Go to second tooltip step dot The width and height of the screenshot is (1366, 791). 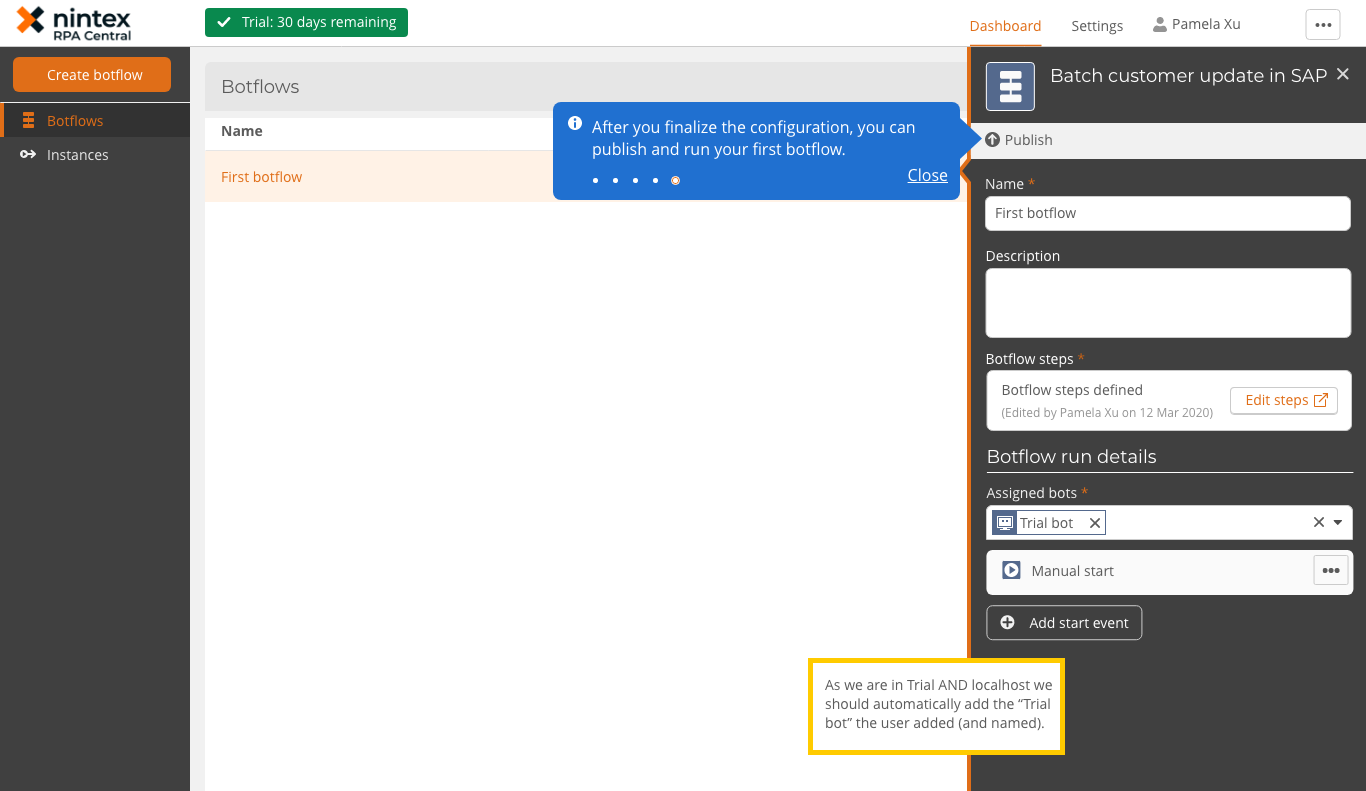tap(615, 180)
